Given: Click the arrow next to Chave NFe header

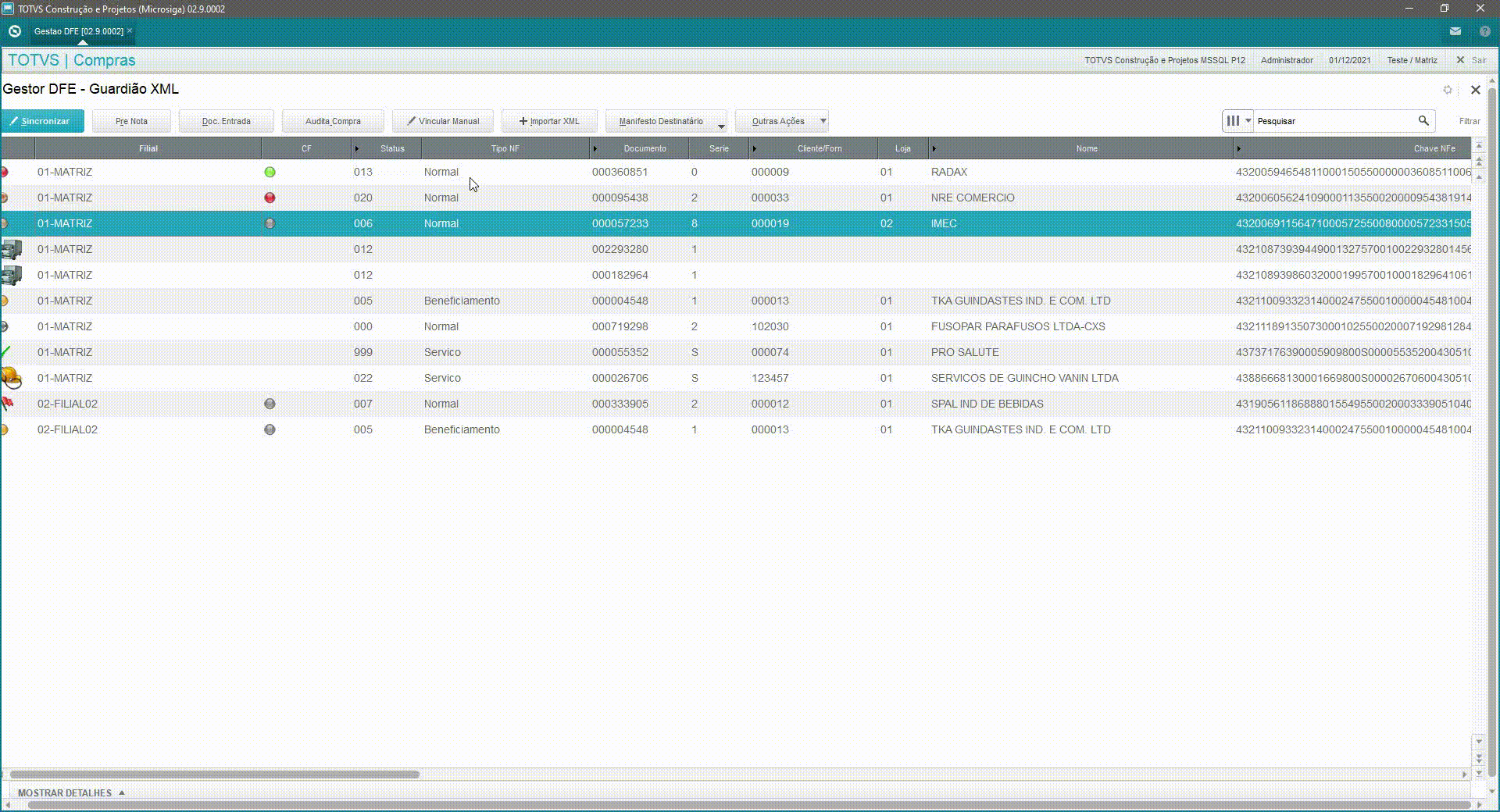Looking at the screenshot, I should pyautogui.click(x=1238, y=148).
